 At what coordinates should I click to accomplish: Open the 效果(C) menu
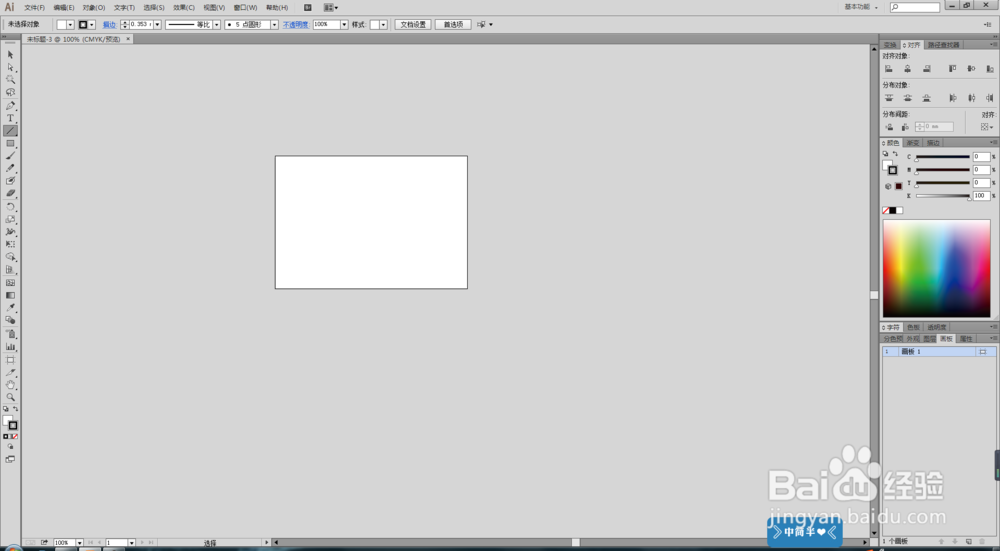point(184,8)
